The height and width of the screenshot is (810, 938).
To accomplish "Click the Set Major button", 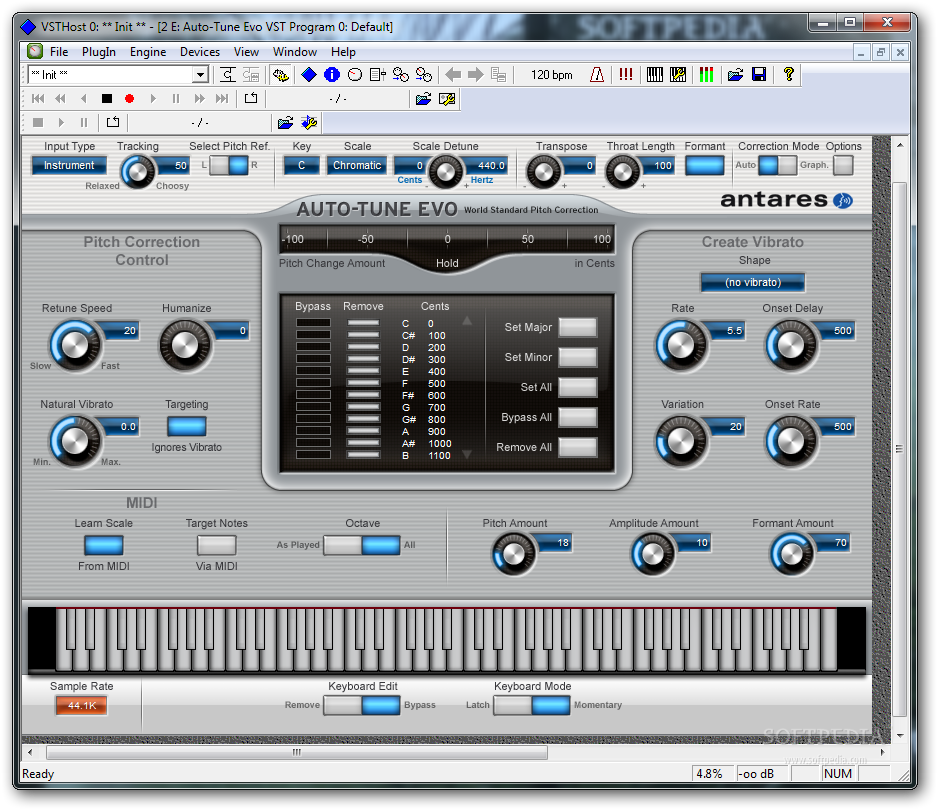I will pos(577,327).
